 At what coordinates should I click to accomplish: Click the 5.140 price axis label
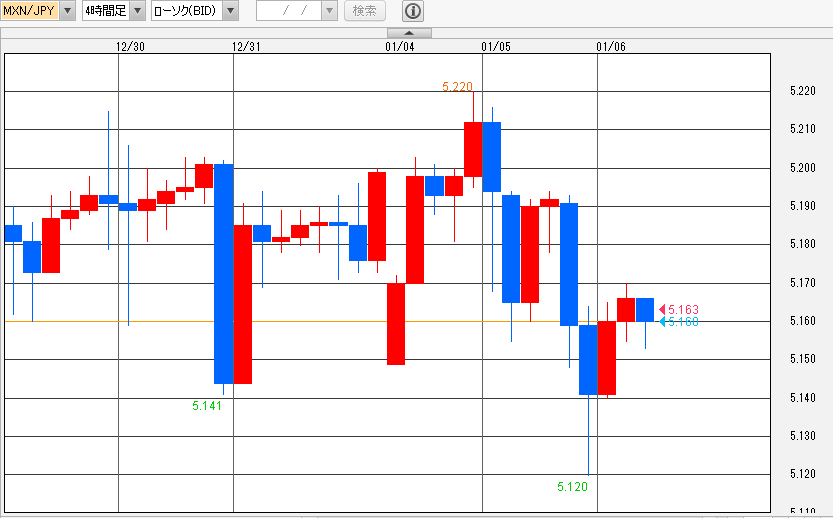[x=803, y=397]
